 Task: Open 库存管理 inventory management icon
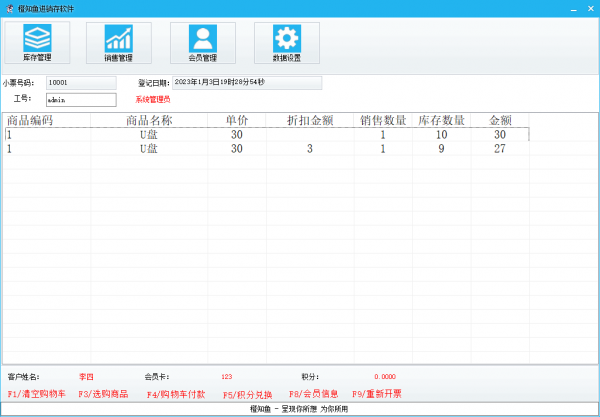(x=37, y=43)
